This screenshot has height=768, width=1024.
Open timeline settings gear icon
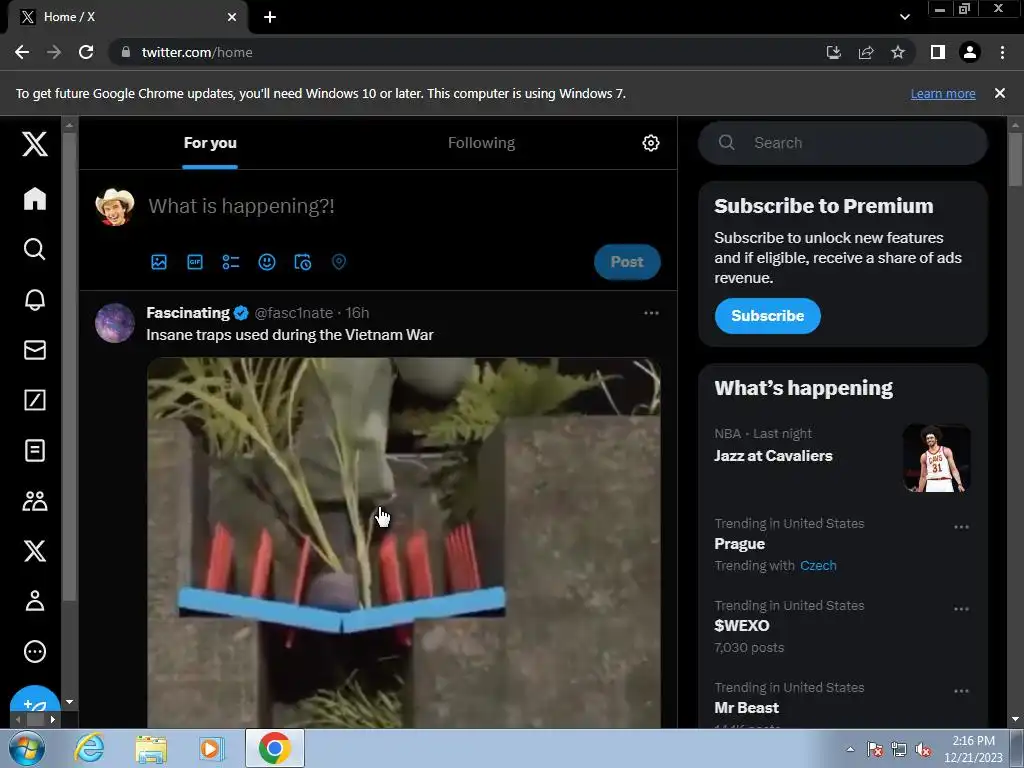click(x=650, y=143)
